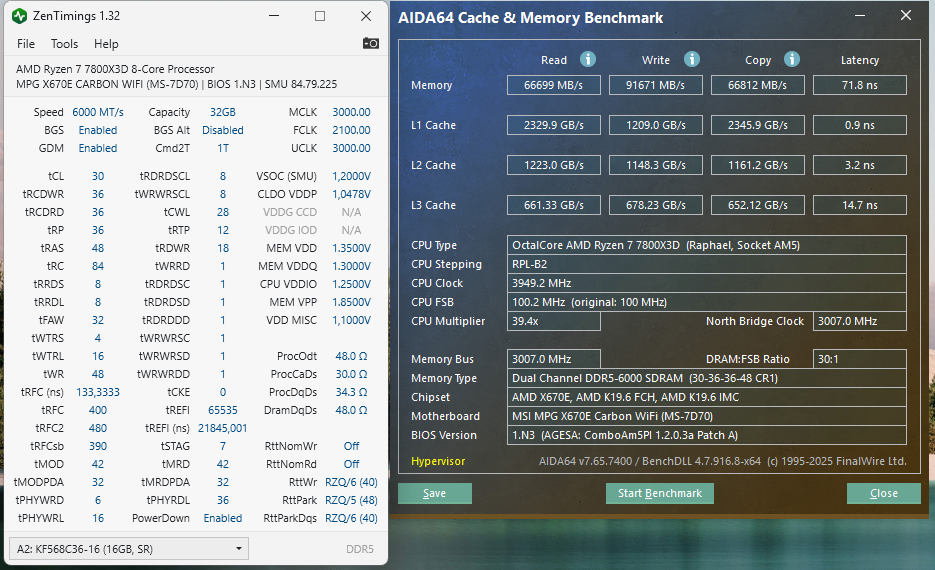
Task: Click the North Bridge Clock value 3007.0 MHz
Action: click(859, 321)
